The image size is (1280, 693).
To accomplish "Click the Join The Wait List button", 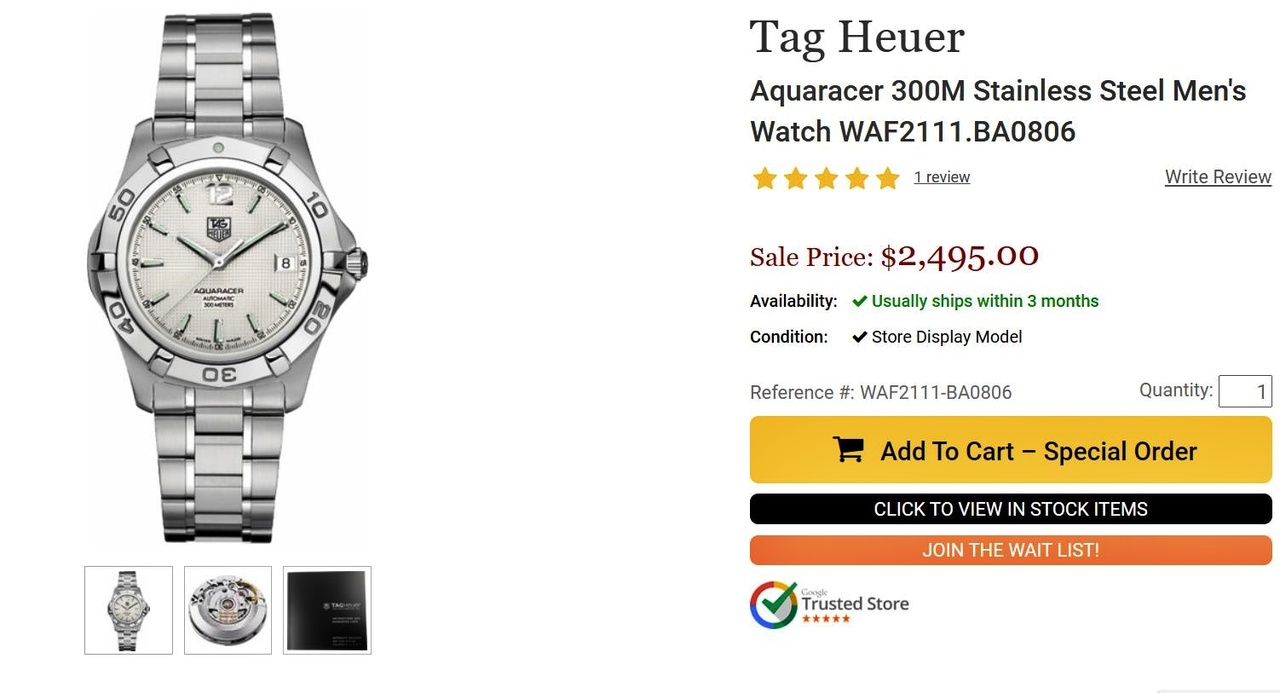I will pos(1011,550).
